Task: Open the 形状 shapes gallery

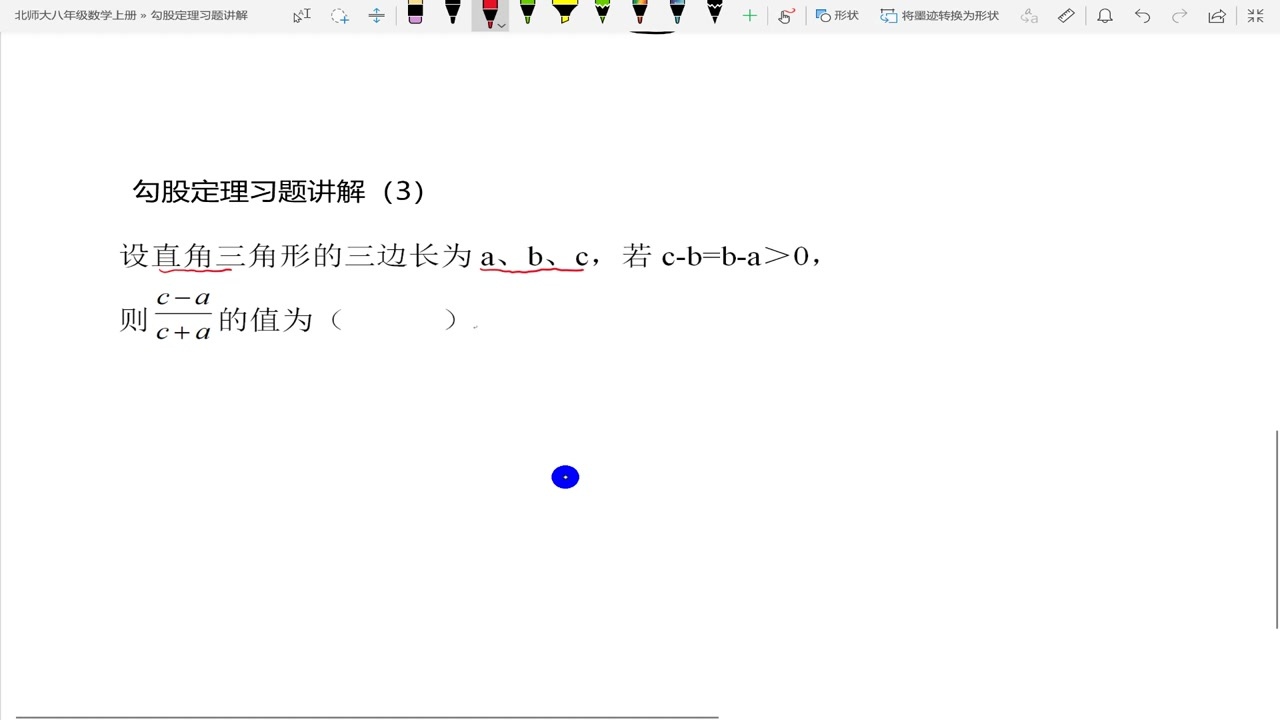Action: coord(837,15)
